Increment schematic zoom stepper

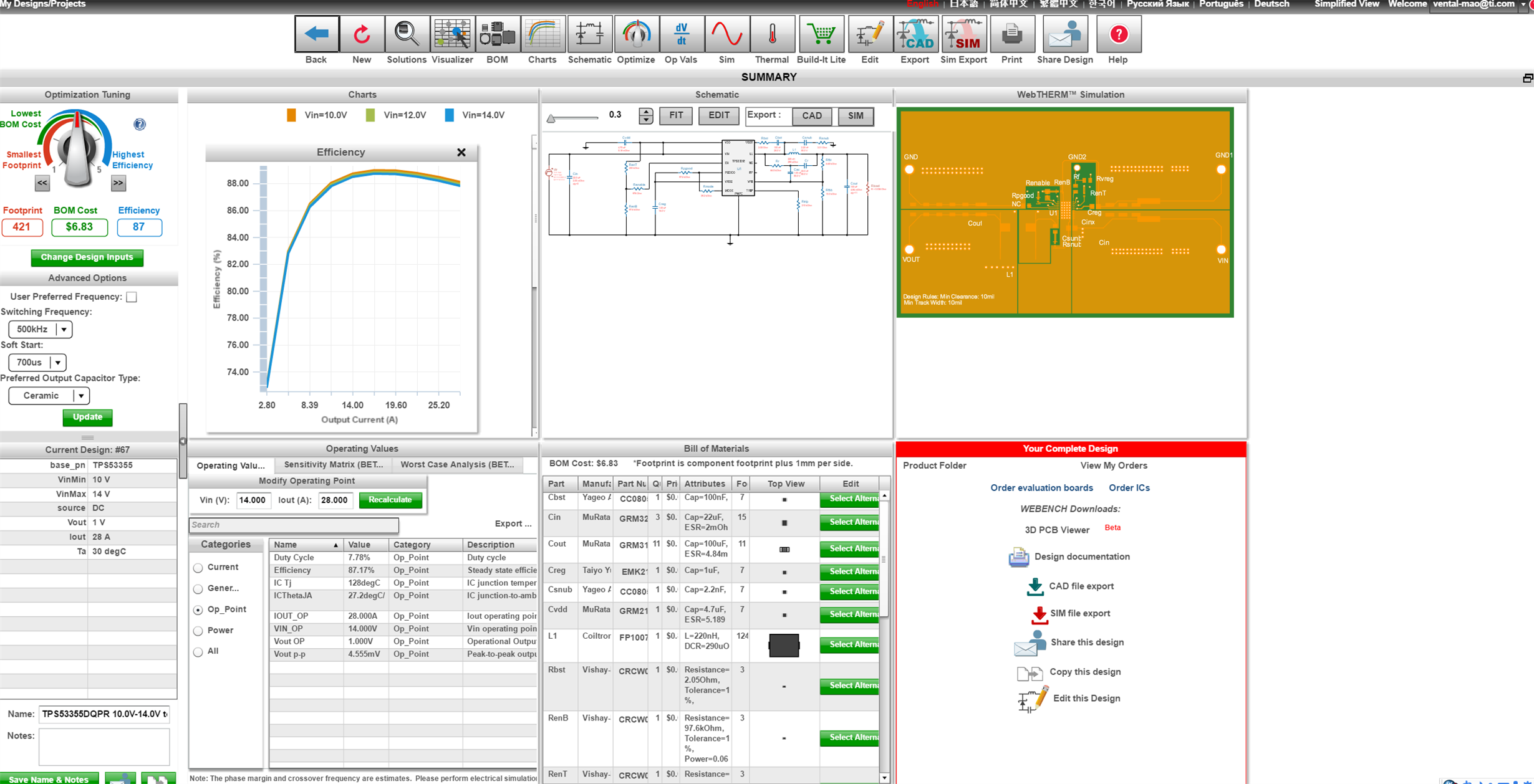tap(646, 112)
